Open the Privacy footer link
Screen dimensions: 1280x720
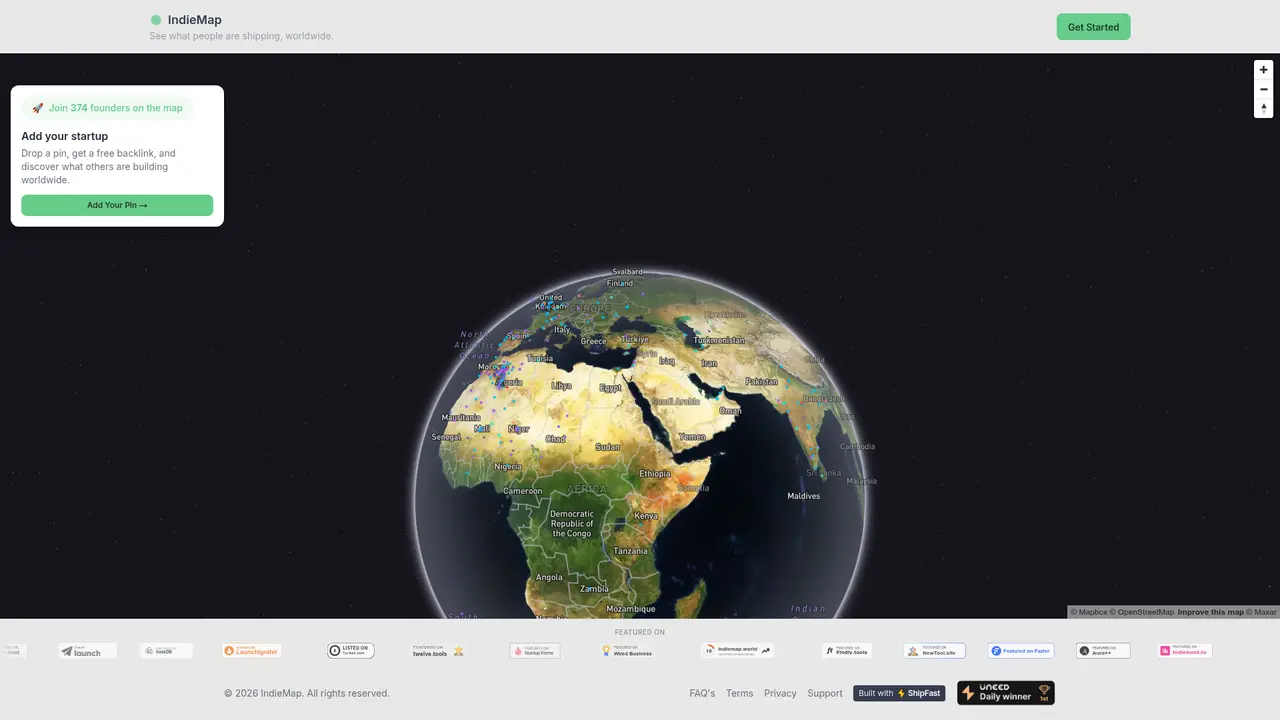(780, 693)
